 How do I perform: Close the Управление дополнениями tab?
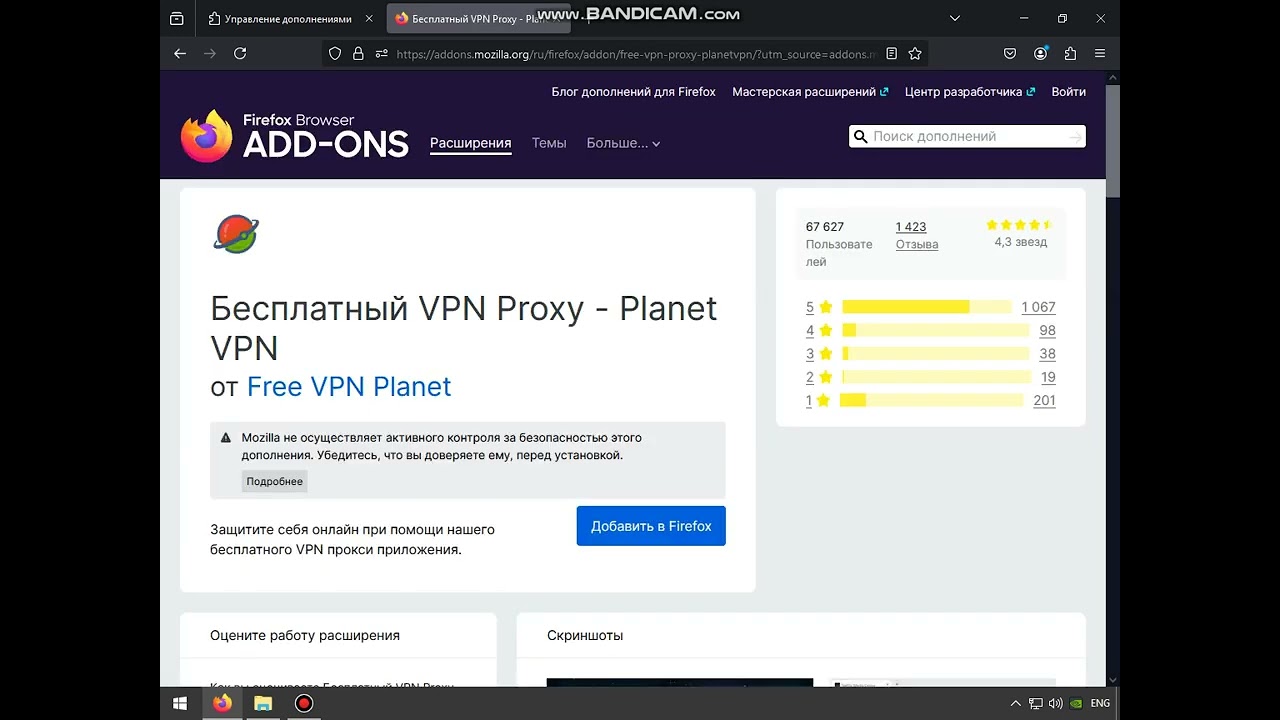(x=369, y=19)
